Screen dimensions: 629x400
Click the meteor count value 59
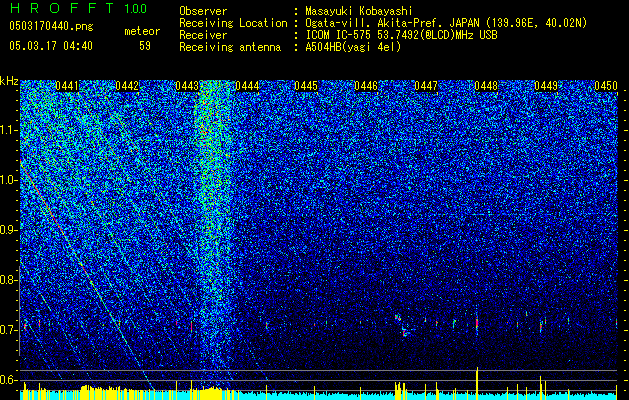click(145, 46)
